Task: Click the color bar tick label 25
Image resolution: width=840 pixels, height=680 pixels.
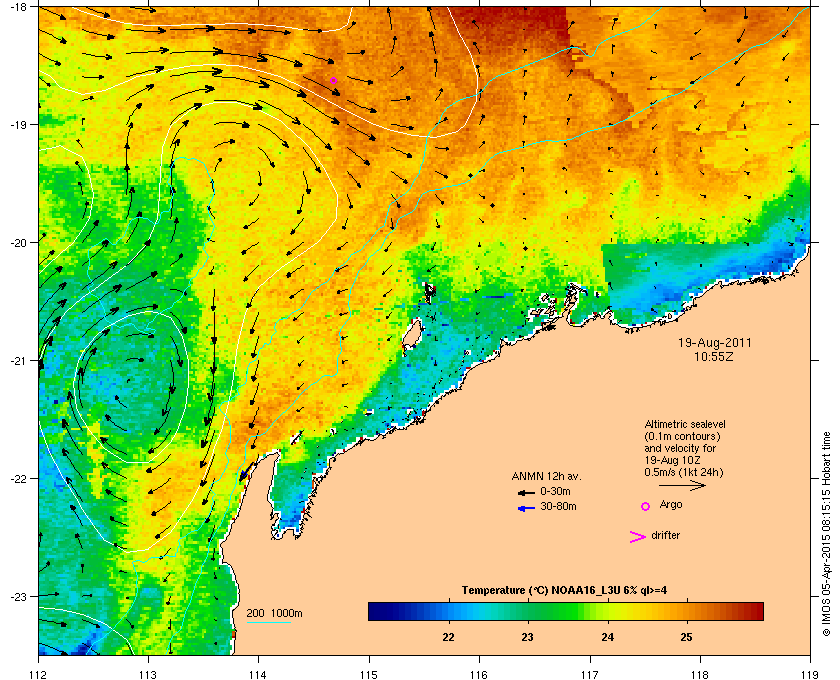Action: [x=686, y=638]
